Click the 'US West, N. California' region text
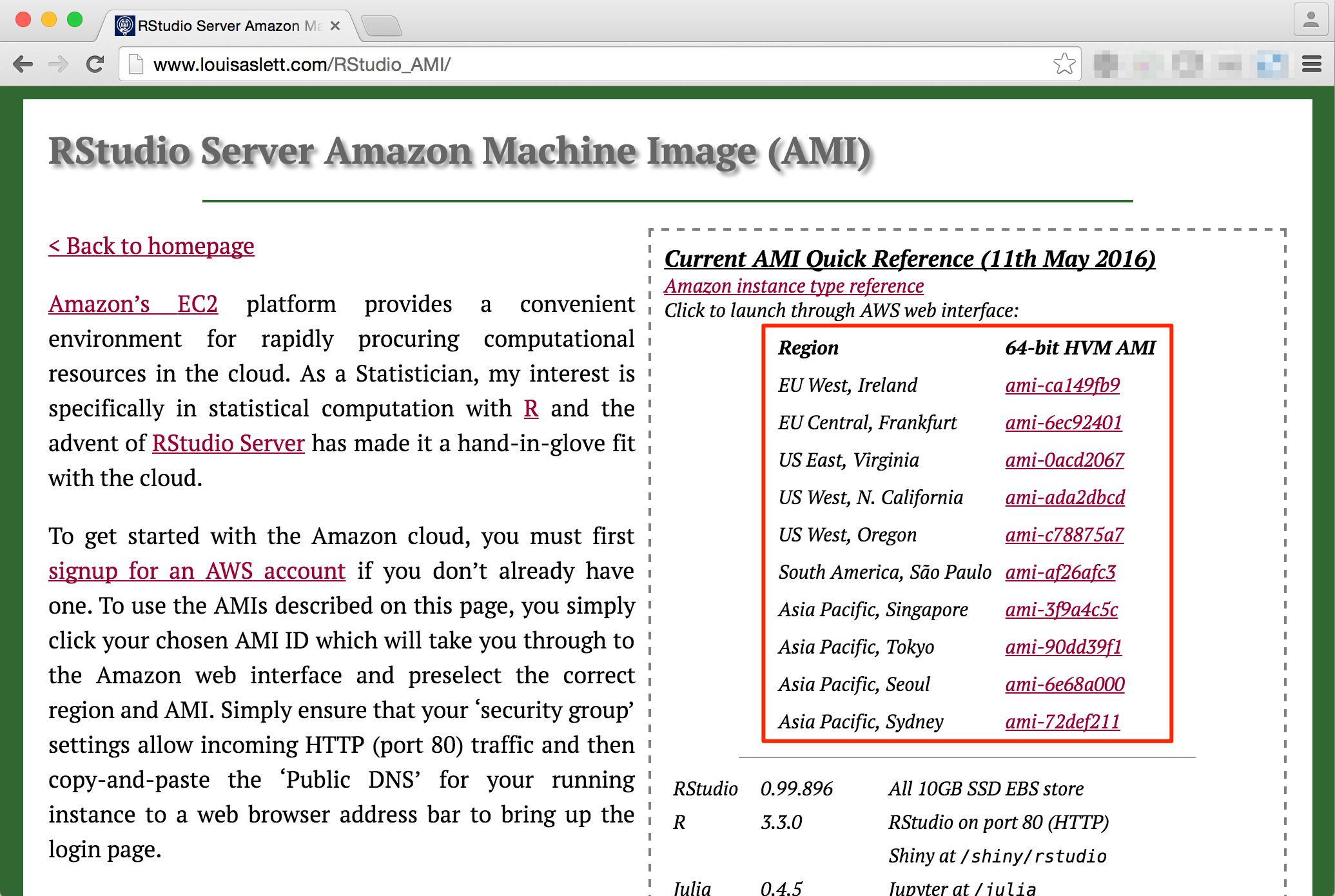Screen dimensions: 1335x896 tap(870, 498)
